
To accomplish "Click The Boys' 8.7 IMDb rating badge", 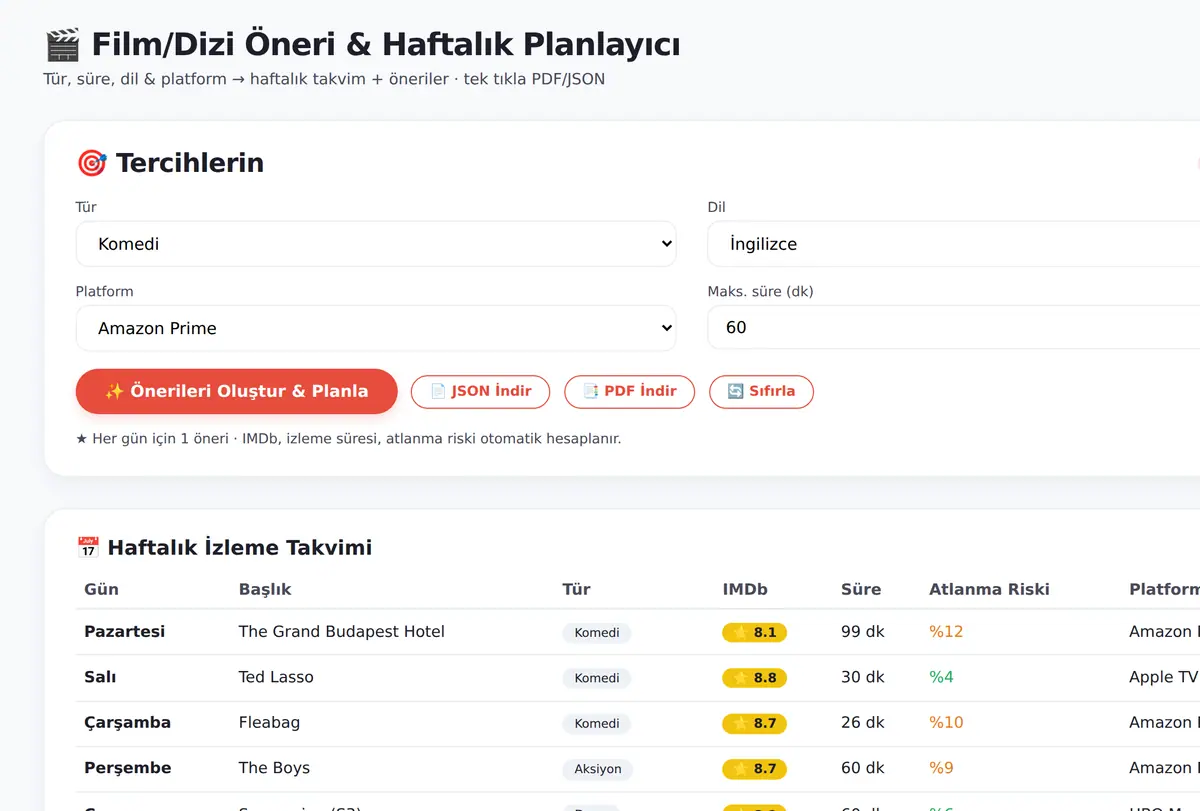I will [755, 769].
